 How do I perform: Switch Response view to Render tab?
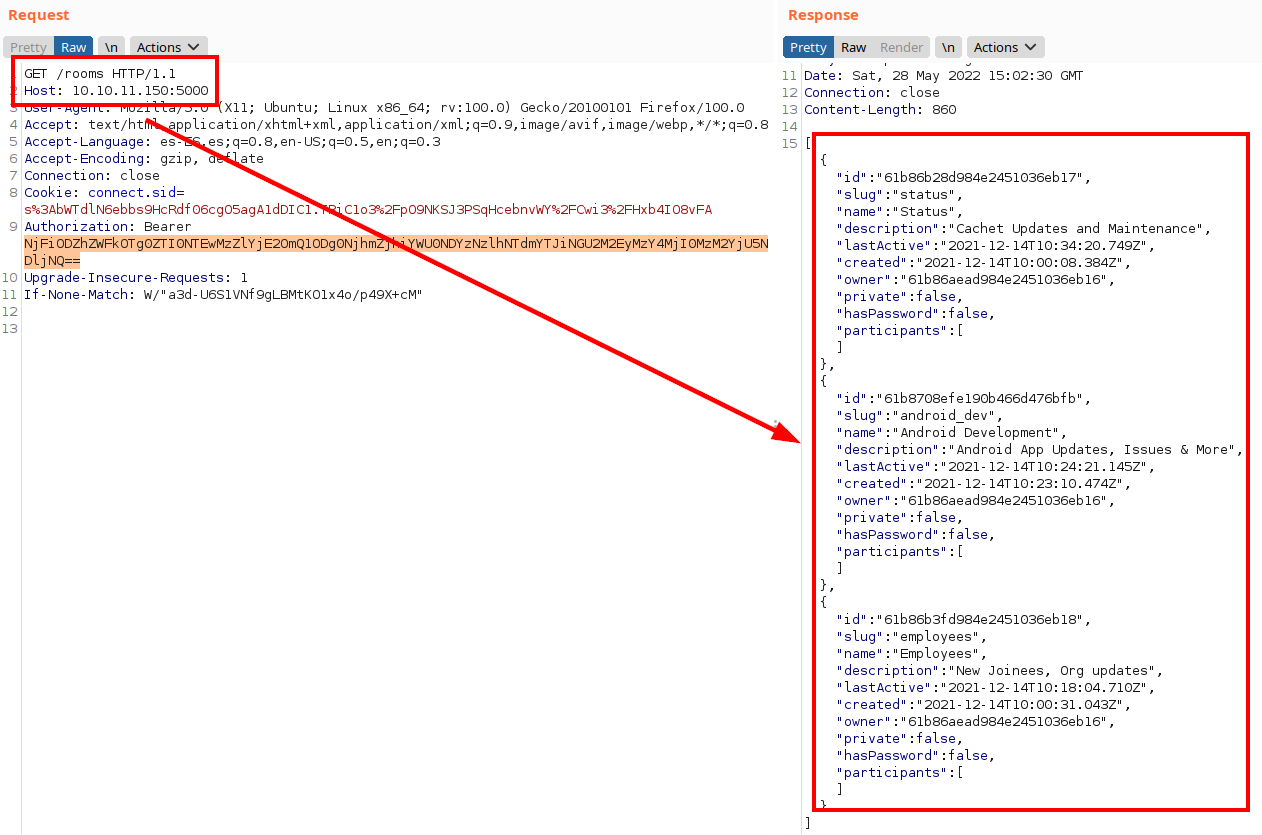[901, 47]
